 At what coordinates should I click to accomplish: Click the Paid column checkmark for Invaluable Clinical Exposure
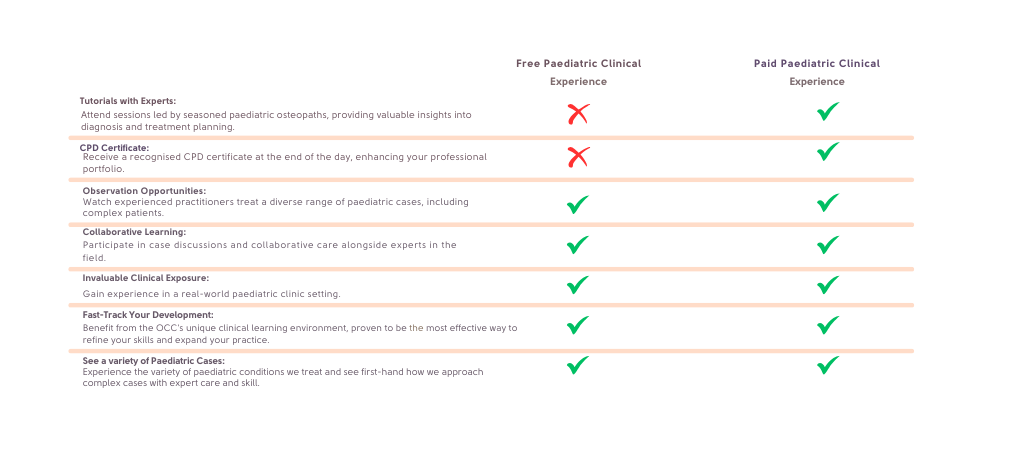pyautogui.click(x=828, y=285)
